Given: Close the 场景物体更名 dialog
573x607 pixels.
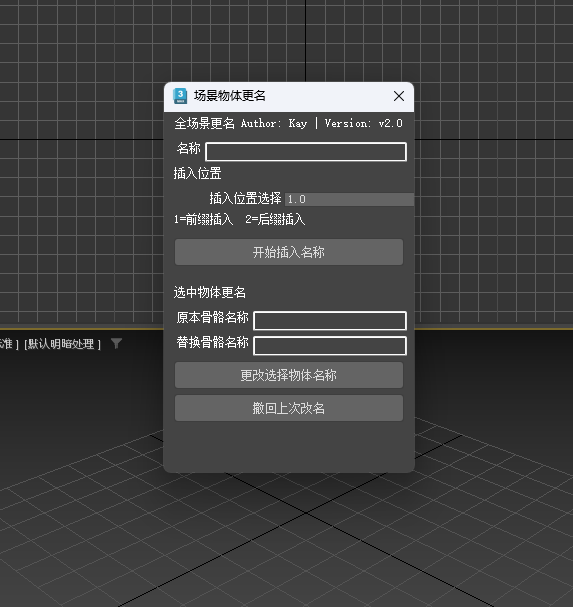Looking at the screenshot, I should click(399, 96).
